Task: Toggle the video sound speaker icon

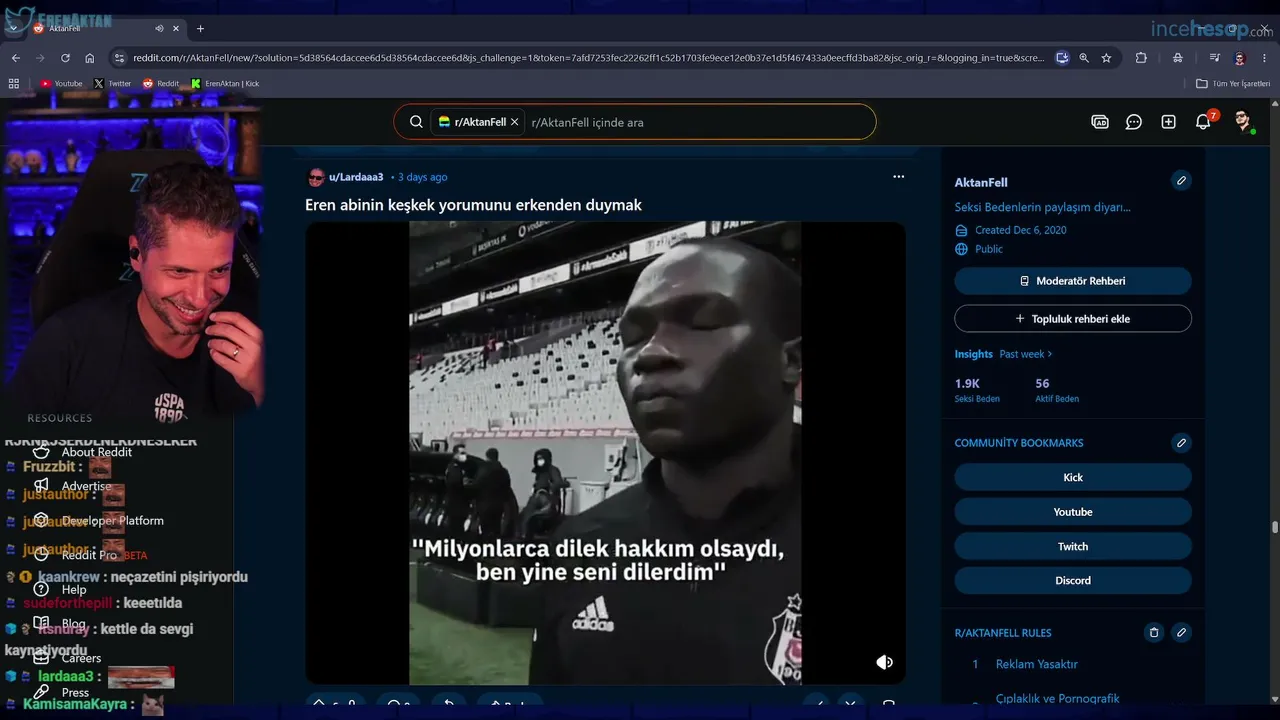Action: point(884,662)
